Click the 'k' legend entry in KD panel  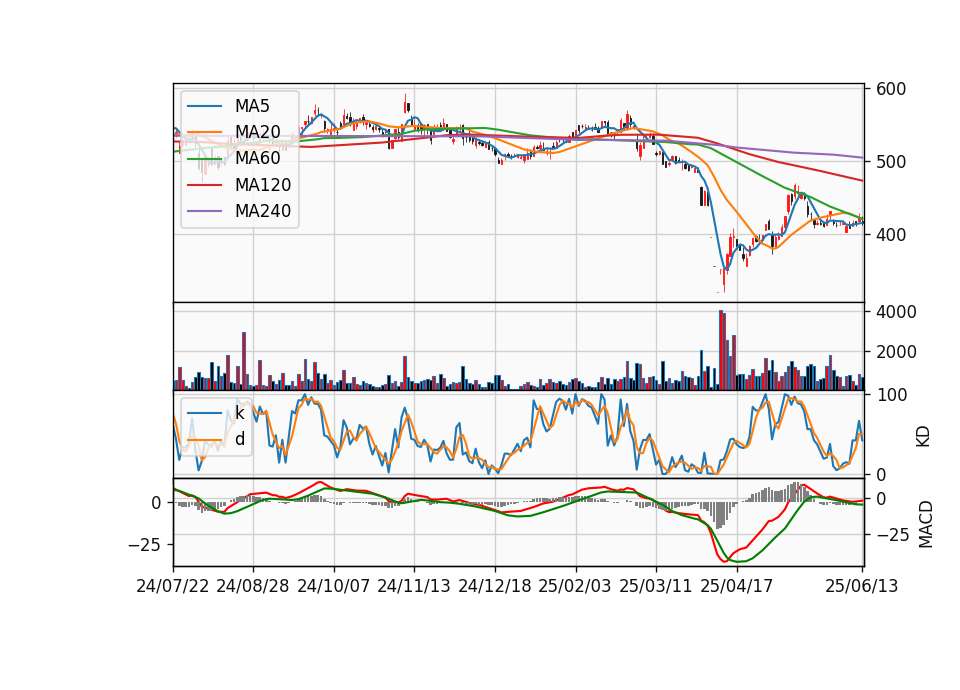pos(239,413)
